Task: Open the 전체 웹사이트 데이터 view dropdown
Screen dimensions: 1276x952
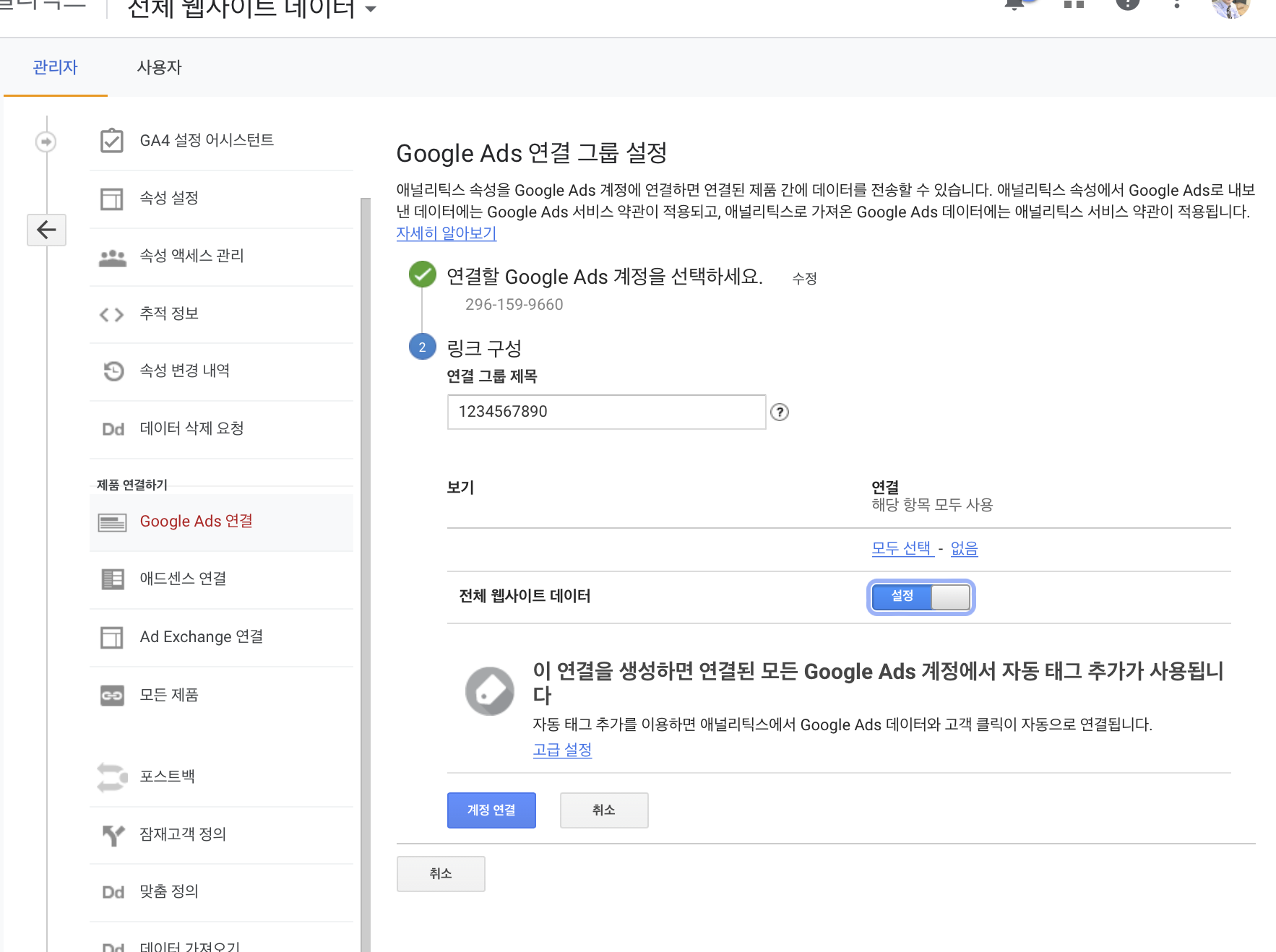Action: [251, 9]
